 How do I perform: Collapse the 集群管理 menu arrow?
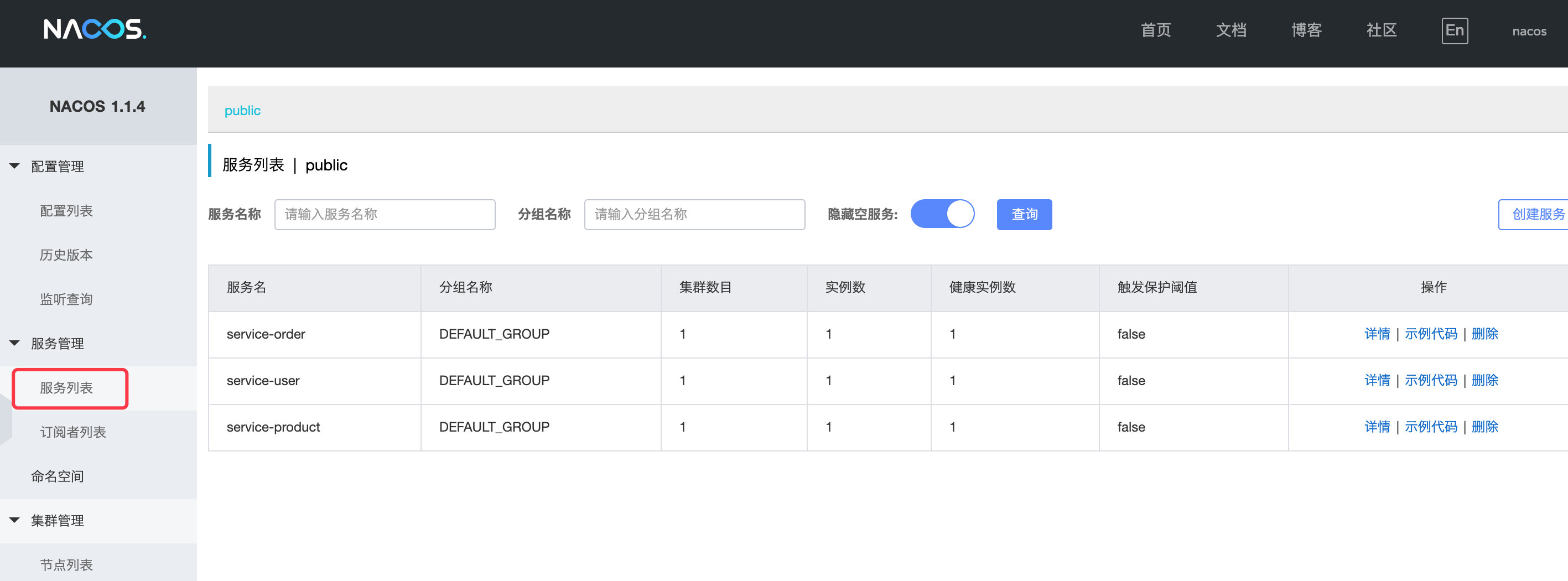click(14, 521)
